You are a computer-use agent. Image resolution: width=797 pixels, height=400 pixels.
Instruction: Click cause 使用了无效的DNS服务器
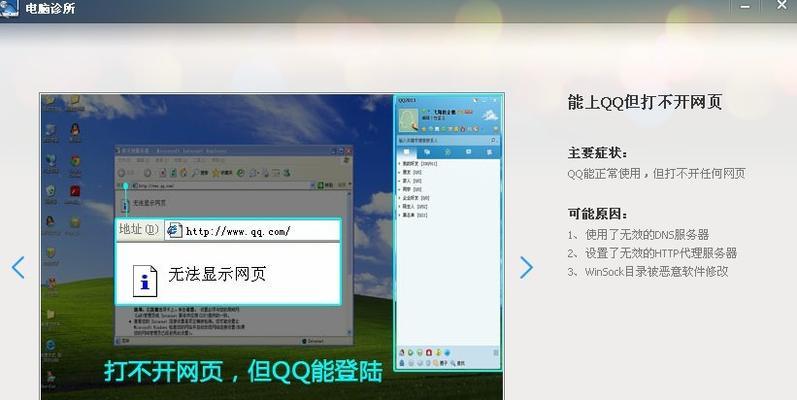tap(638, 235)
